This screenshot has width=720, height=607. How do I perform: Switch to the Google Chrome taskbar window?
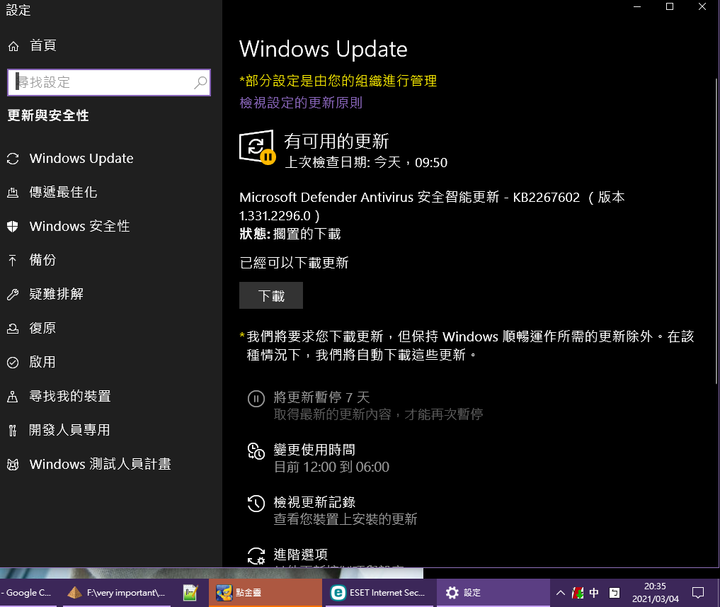(x=28, y=593)
